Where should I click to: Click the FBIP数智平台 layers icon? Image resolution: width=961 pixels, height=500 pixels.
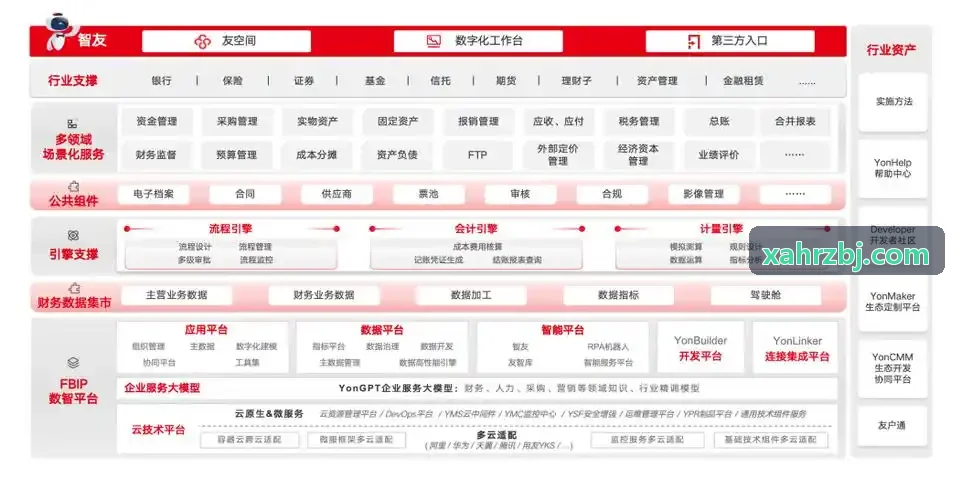[x=74, y=363]
